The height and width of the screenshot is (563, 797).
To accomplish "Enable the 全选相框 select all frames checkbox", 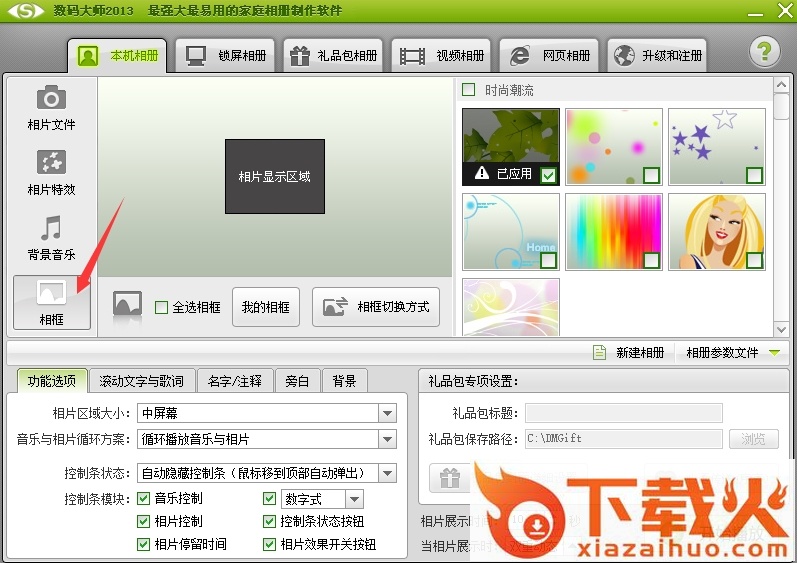I will pyautogui.click(x=162, y=308).
